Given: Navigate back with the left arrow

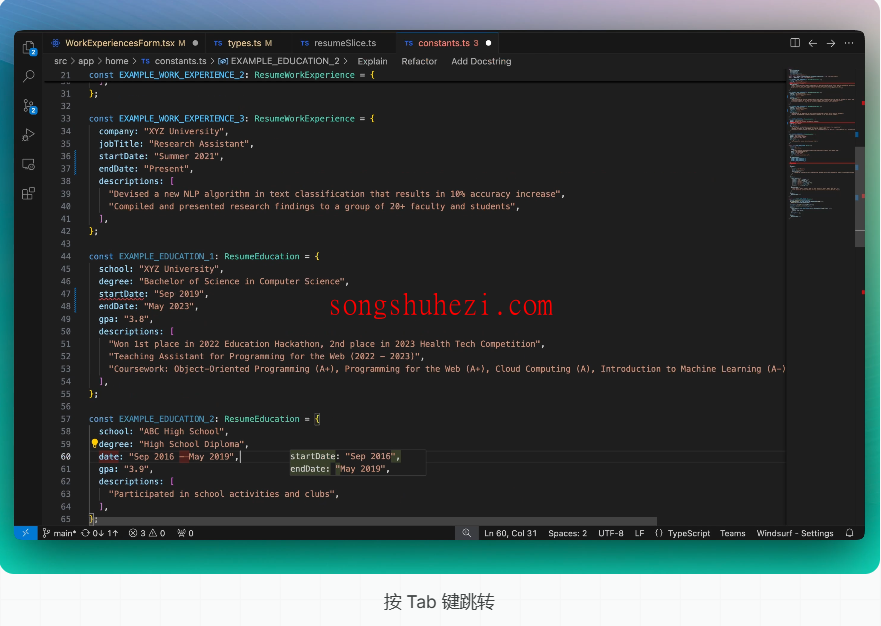Looking at the screenshot, I should pyautogui.click(x=812, y=43).
